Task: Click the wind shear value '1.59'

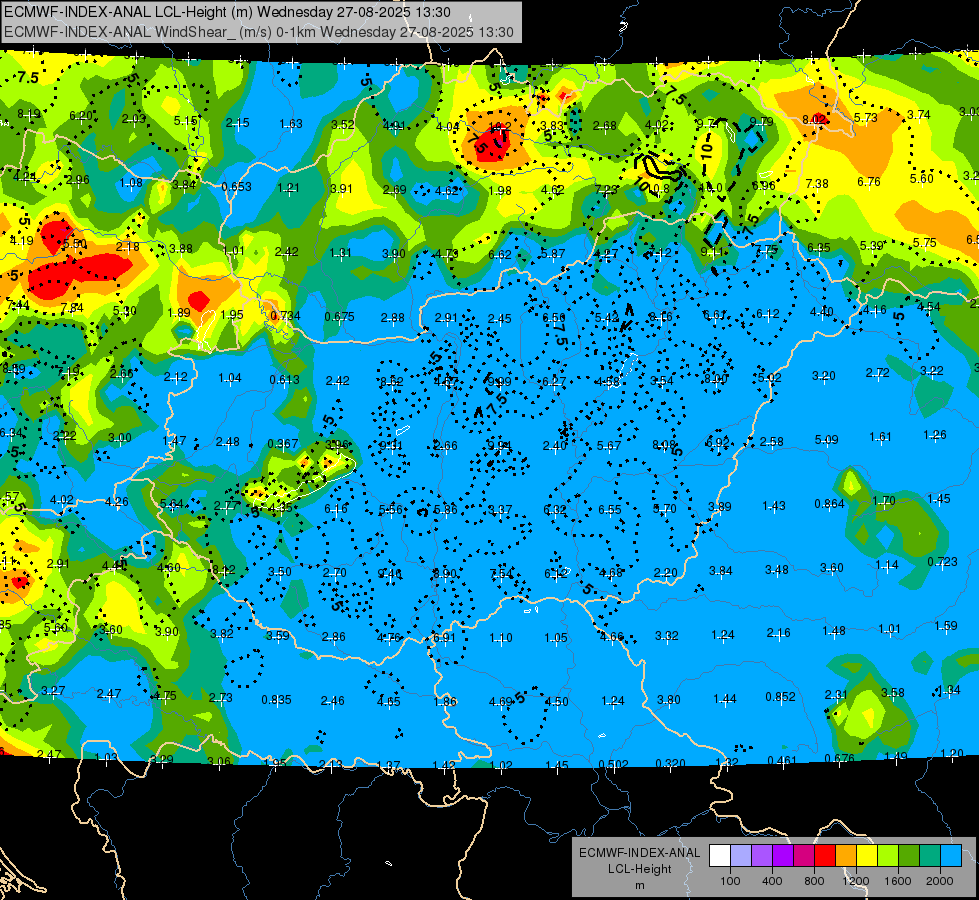Action: point(946,625)
